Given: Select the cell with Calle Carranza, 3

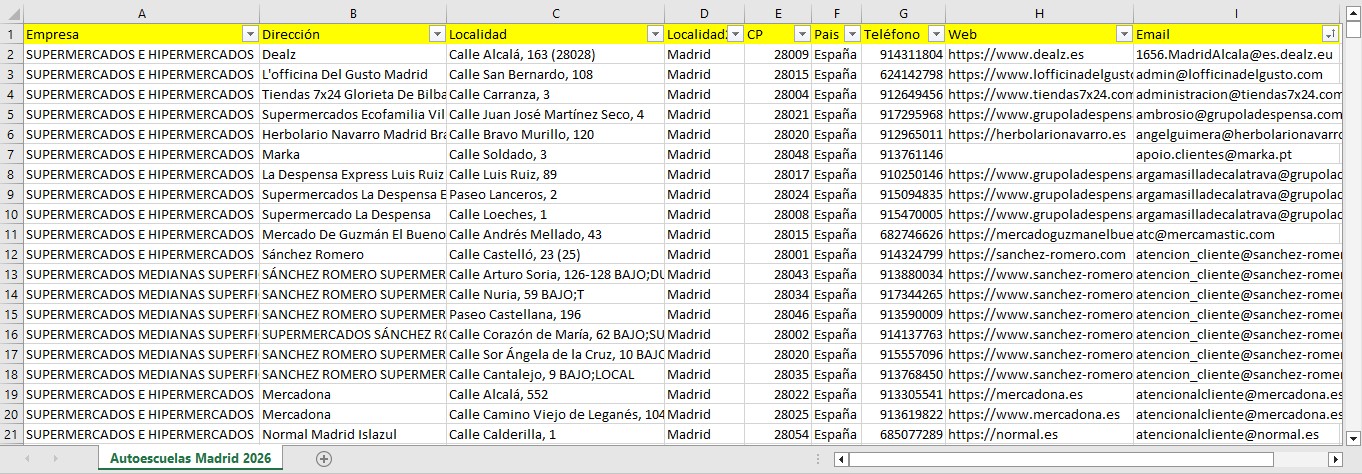Looking at the screenshot, I should pyautogui.click(x=555, y=94).
